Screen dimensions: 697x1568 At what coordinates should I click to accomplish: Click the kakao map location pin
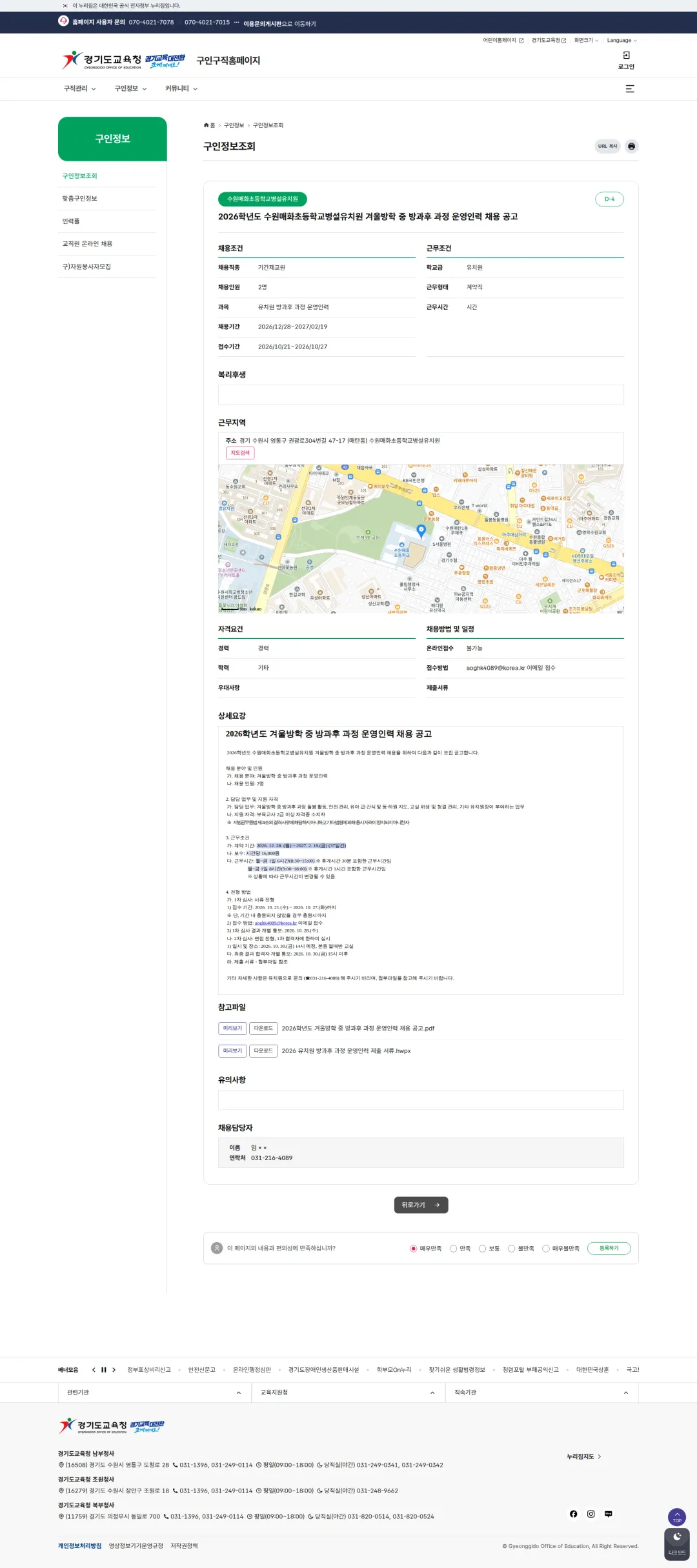point(421,530)
